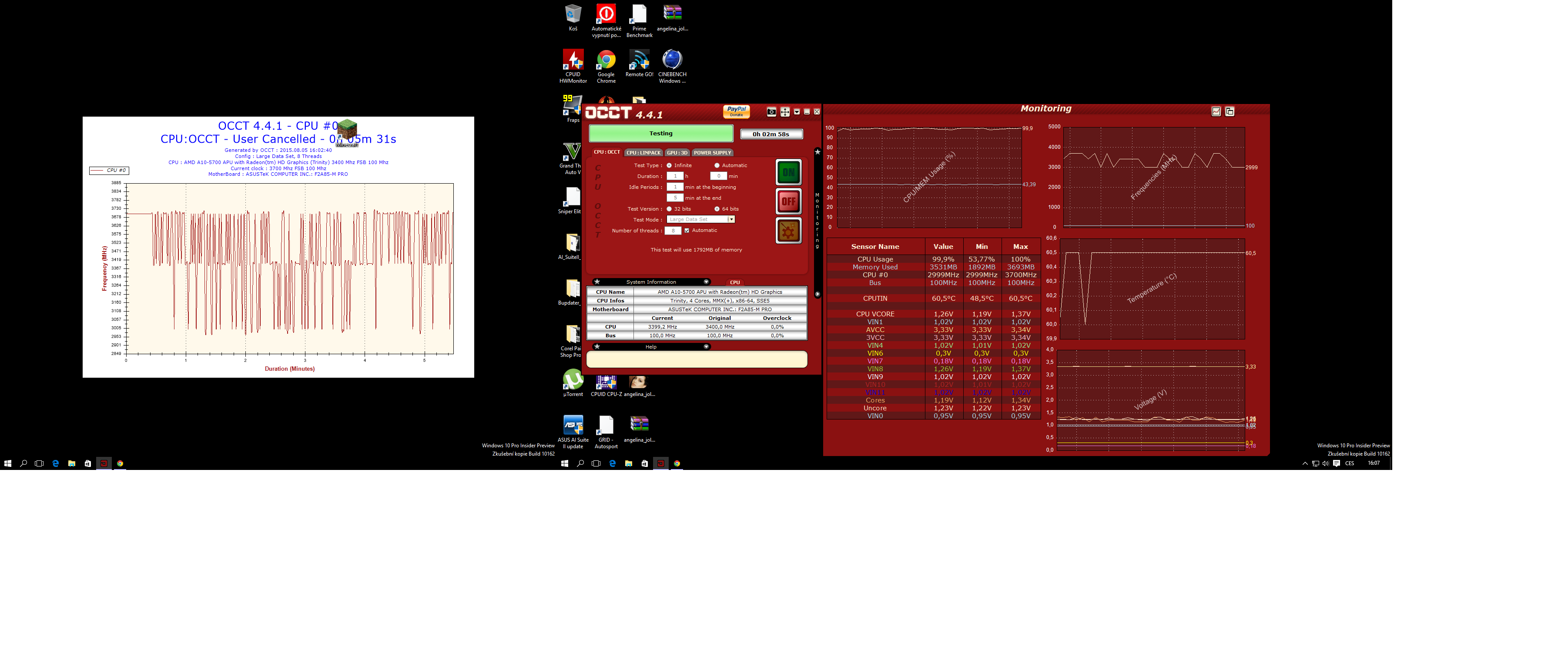The width and height of the screenshot is (1568, 671).
Task: Click the network icon in system tray
Action: click(x=1315, y=464)
